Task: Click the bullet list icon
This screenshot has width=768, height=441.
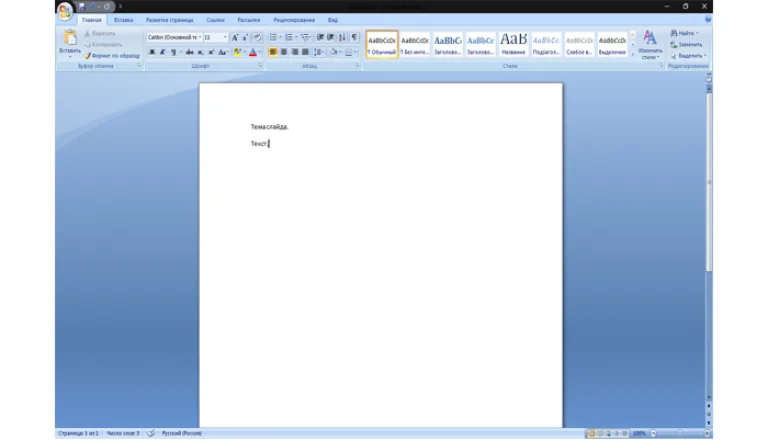Action: click(275, 38)
